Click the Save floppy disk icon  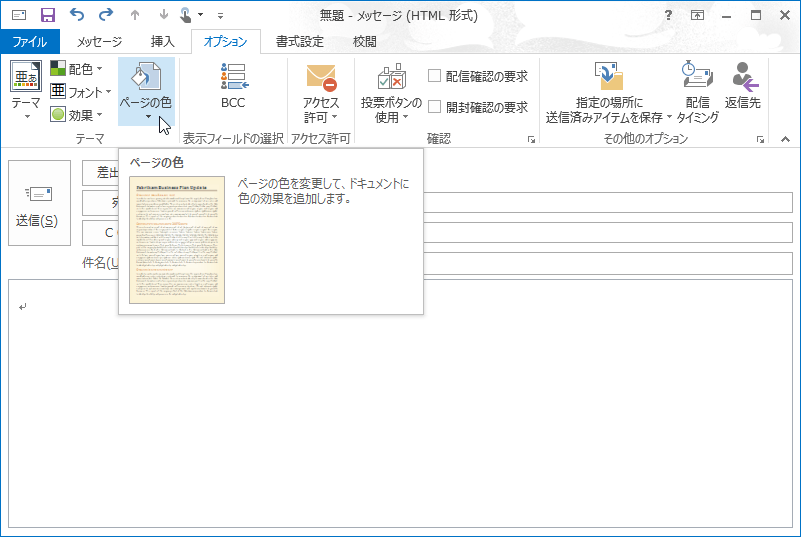click(x=48, y=15)
